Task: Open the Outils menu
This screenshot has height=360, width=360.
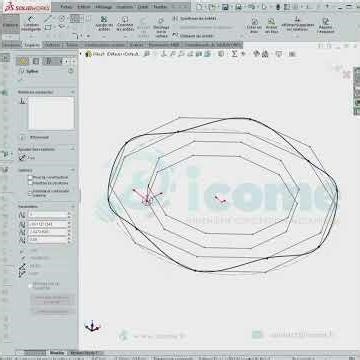Action: pyautogui.click(x=143, y=7)
